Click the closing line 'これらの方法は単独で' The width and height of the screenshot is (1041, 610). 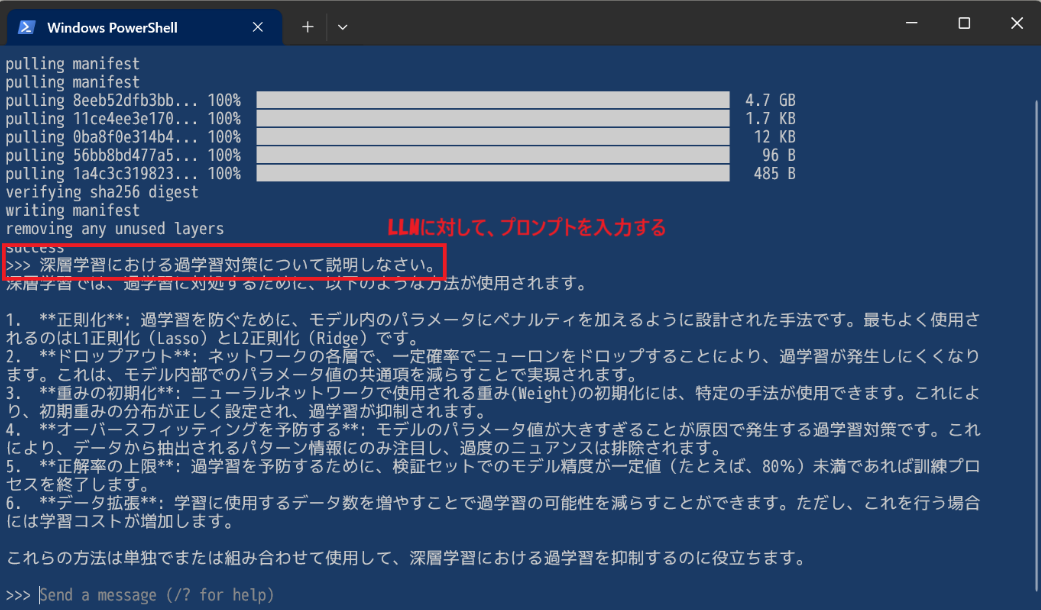click(405, 558)
